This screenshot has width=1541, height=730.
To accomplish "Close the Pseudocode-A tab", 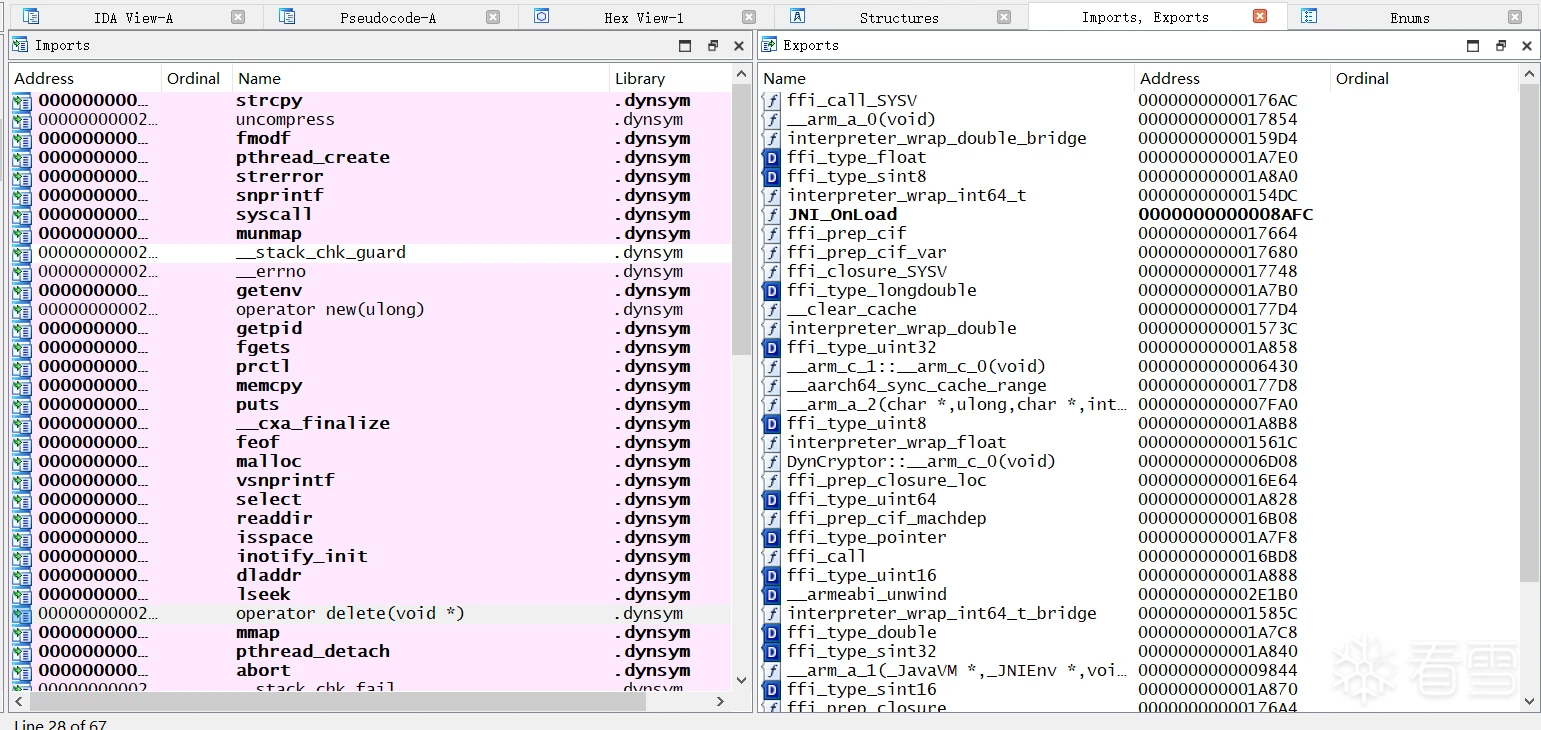I will point(493,17).
